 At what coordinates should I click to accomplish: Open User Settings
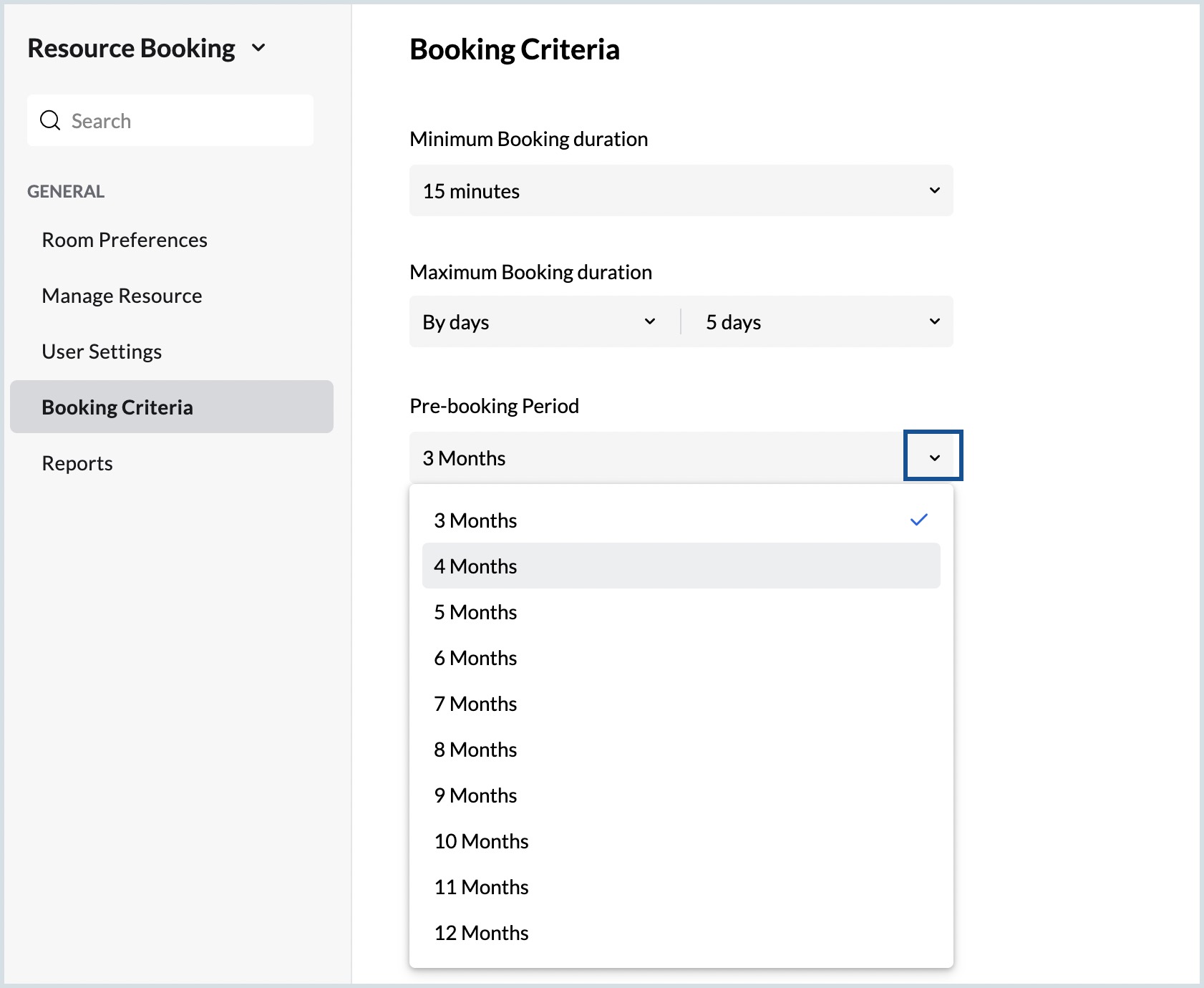pos(101,351)
